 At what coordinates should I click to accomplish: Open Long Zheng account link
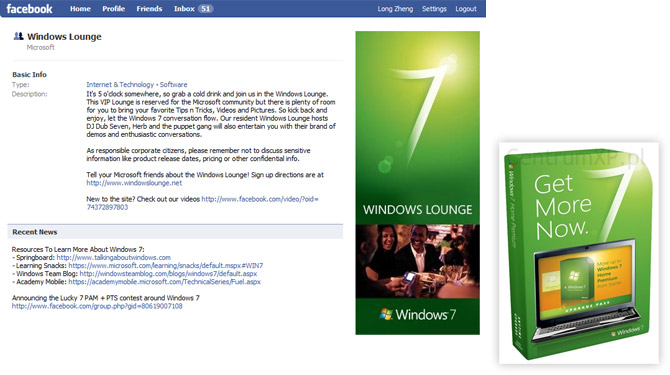[x=395, y=9]
